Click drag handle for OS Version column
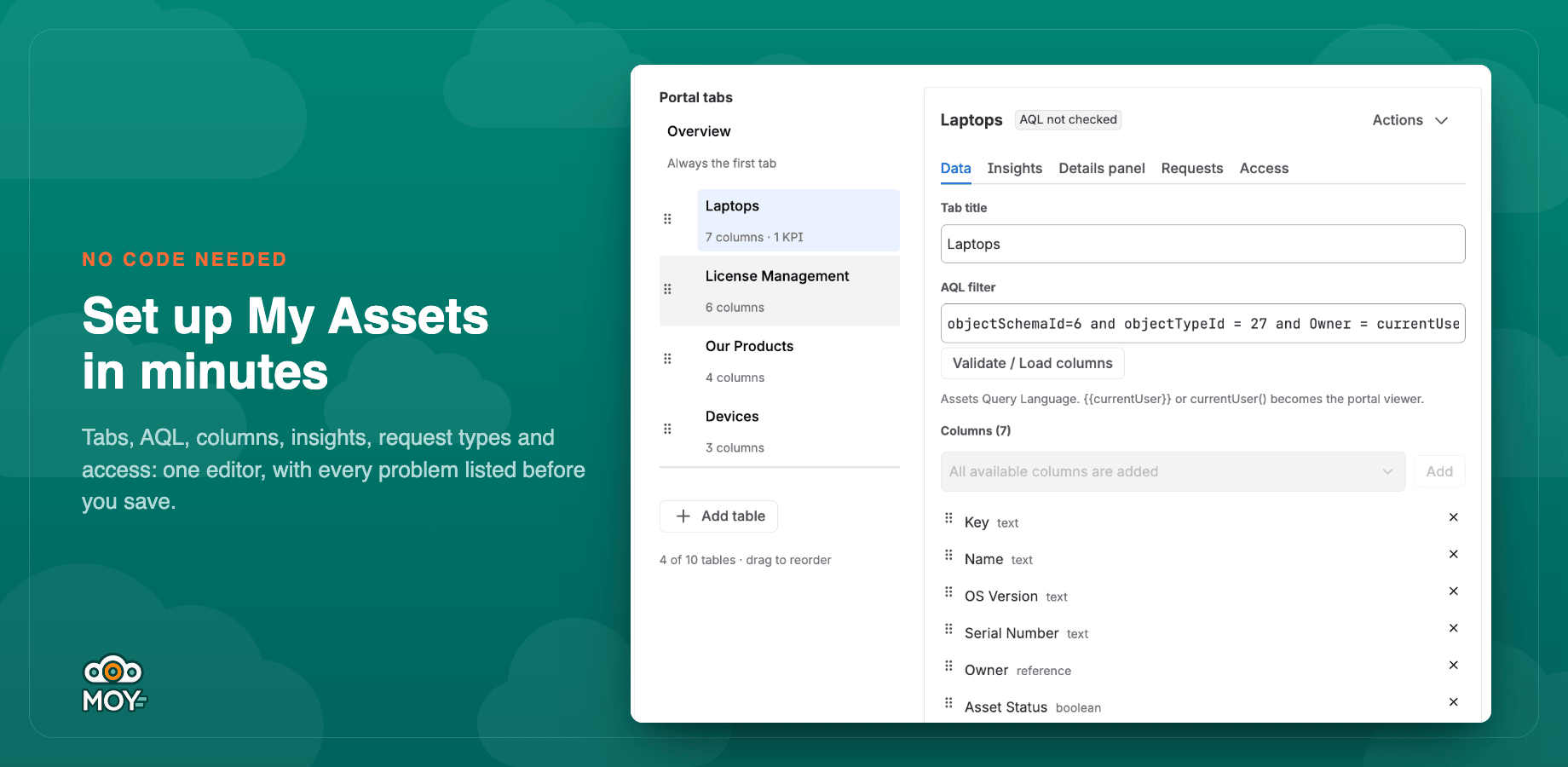Screen dimensions: 1568x767 pyautogui.click(x=948, y=591)
